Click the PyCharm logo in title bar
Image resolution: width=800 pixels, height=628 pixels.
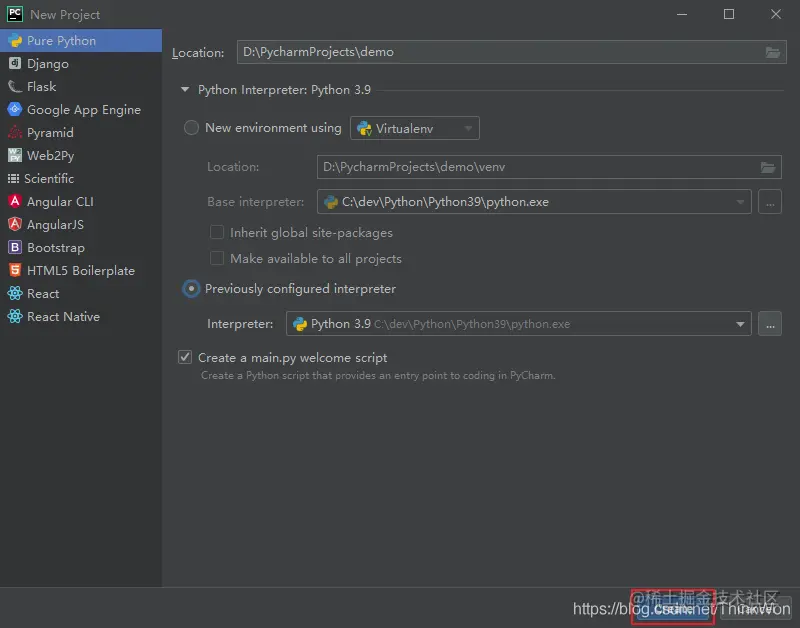pos(15,14)
